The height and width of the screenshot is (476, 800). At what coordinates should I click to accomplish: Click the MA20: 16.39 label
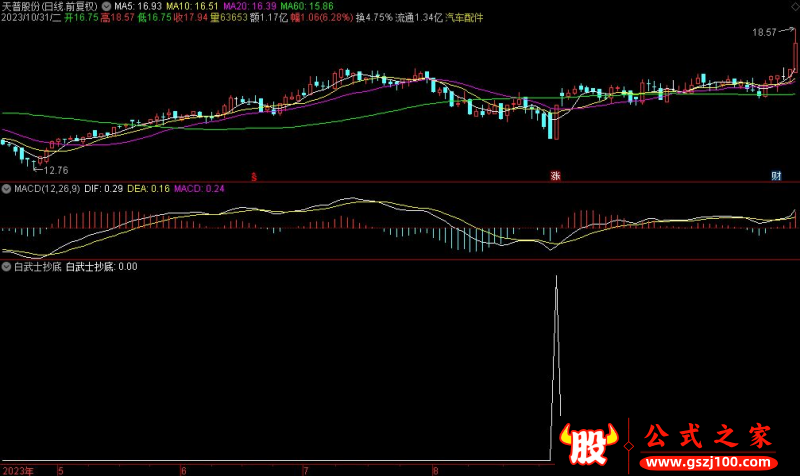point(249,6)
